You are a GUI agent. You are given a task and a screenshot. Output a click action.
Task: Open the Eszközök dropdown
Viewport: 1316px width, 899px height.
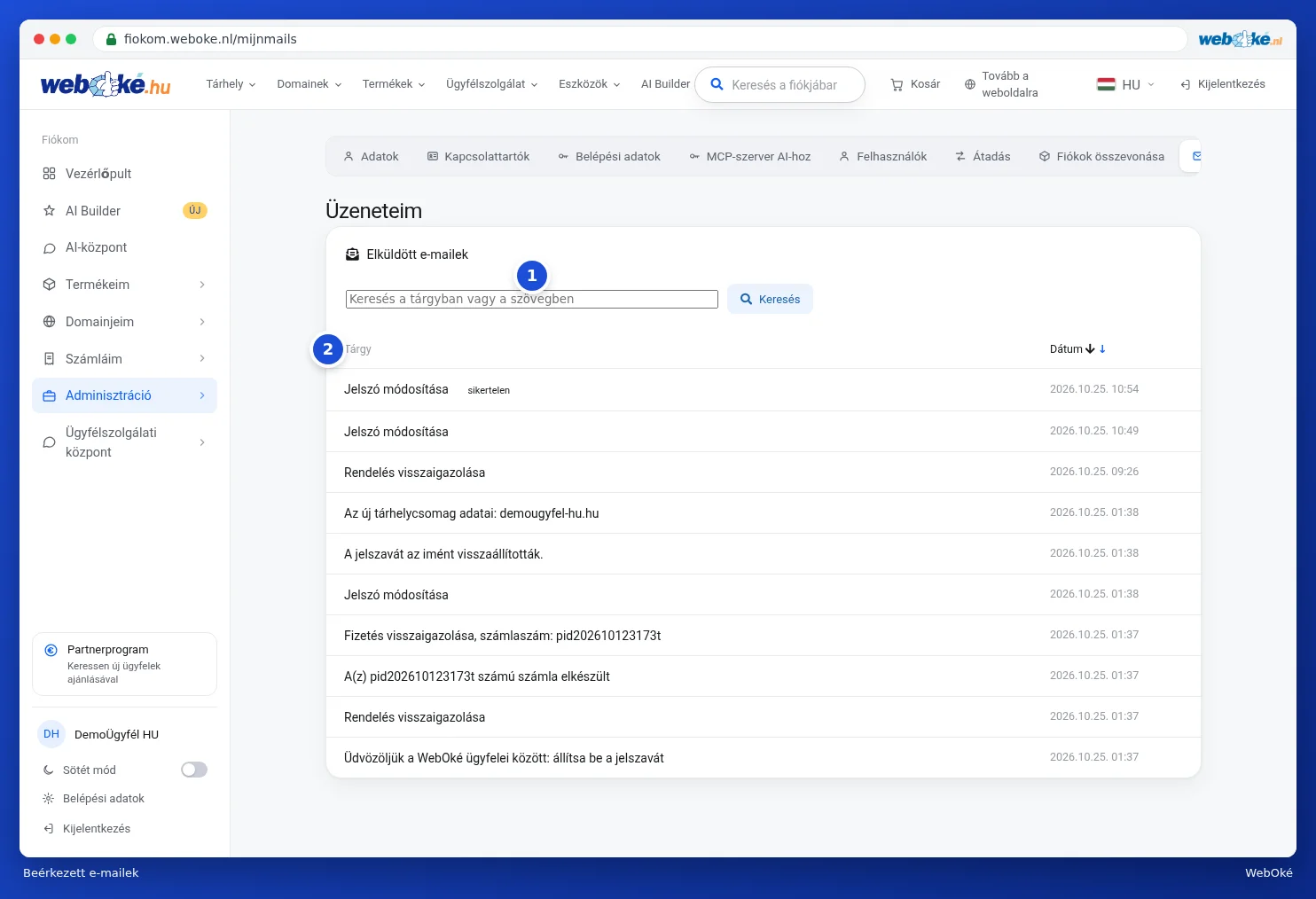(x=590, y=84)
